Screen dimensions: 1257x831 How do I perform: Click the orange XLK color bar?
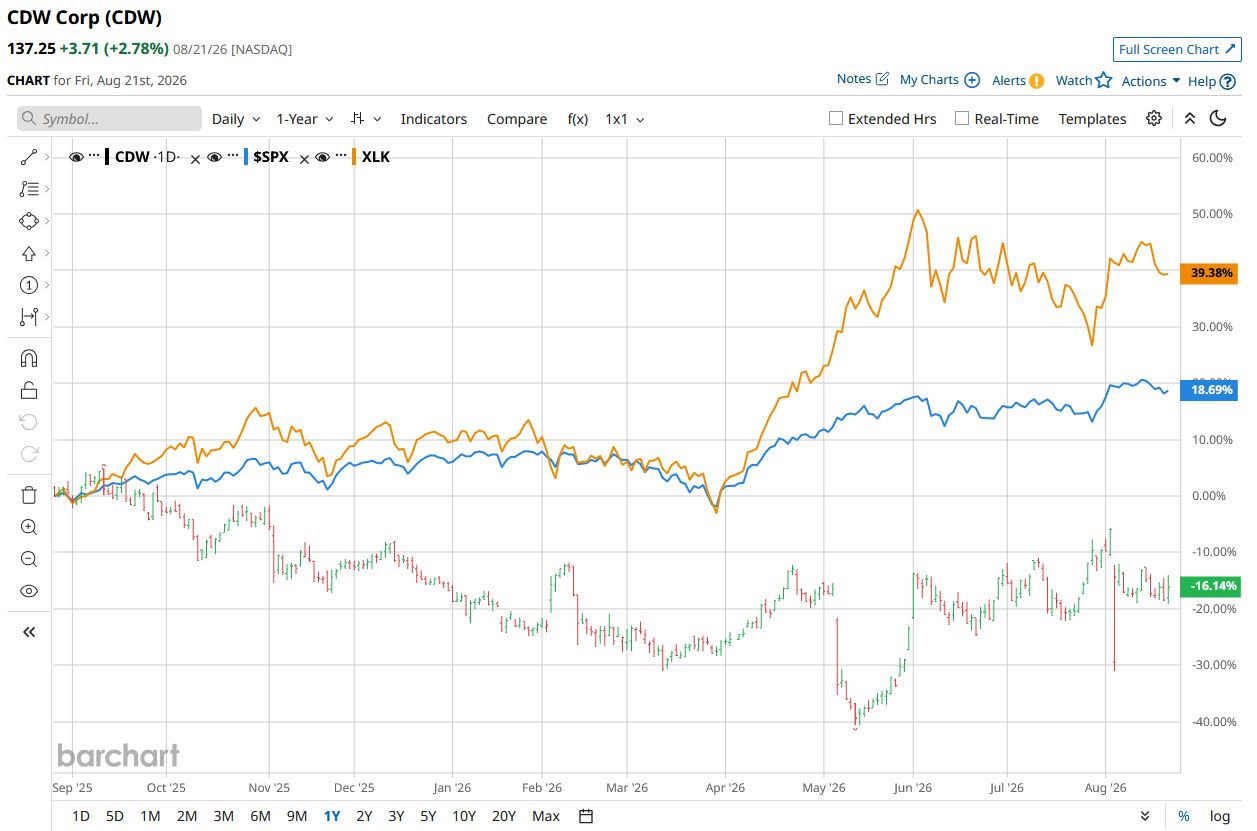coord(354,157)
